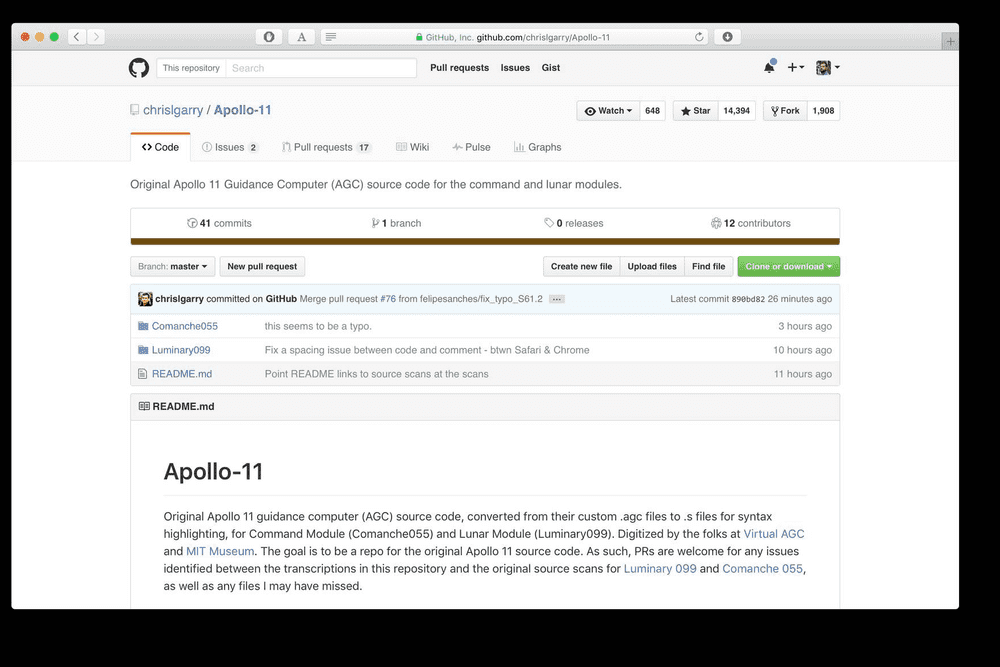
Task: Click the Find file button
Action: pyautogui.click(x=709, y=267)
